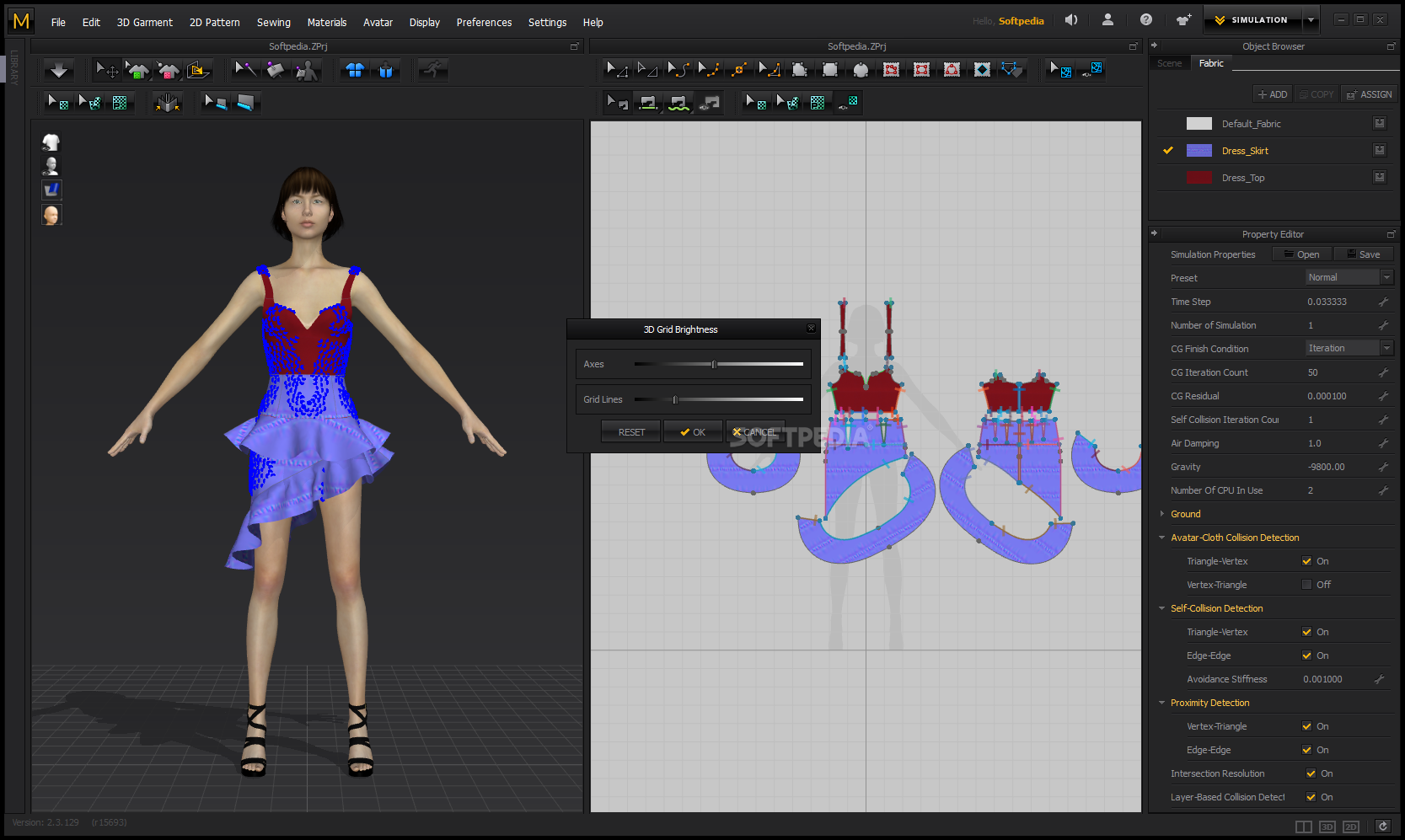
Task: Select the Select/Move tool in 3D toolbar
Action: tap(107, 70)
